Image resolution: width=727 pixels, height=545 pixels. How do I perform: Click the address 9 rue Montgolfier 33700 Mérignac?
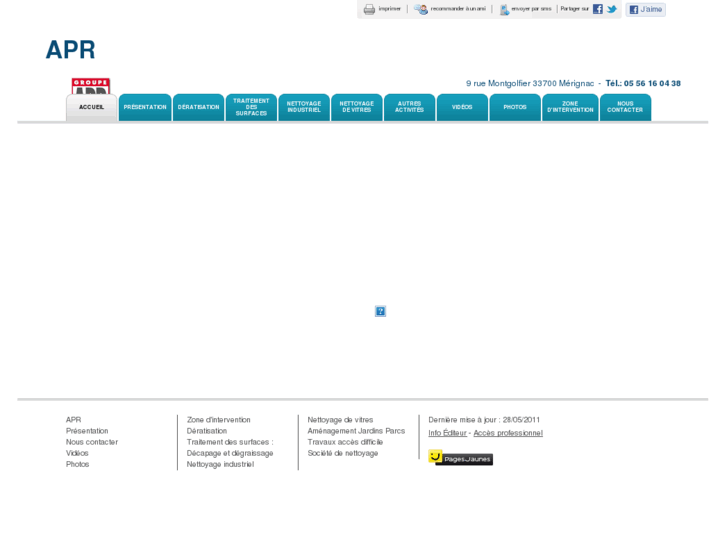tap(530, 83)
